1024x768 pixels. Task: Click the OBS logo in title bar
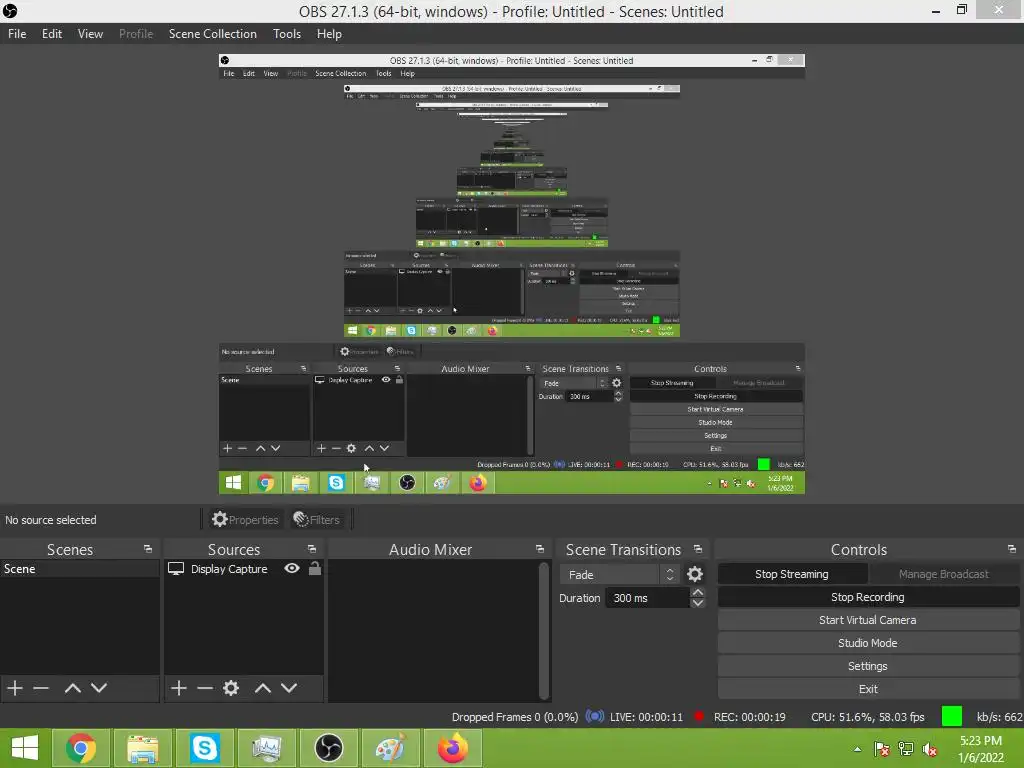[x=10, y=11]
